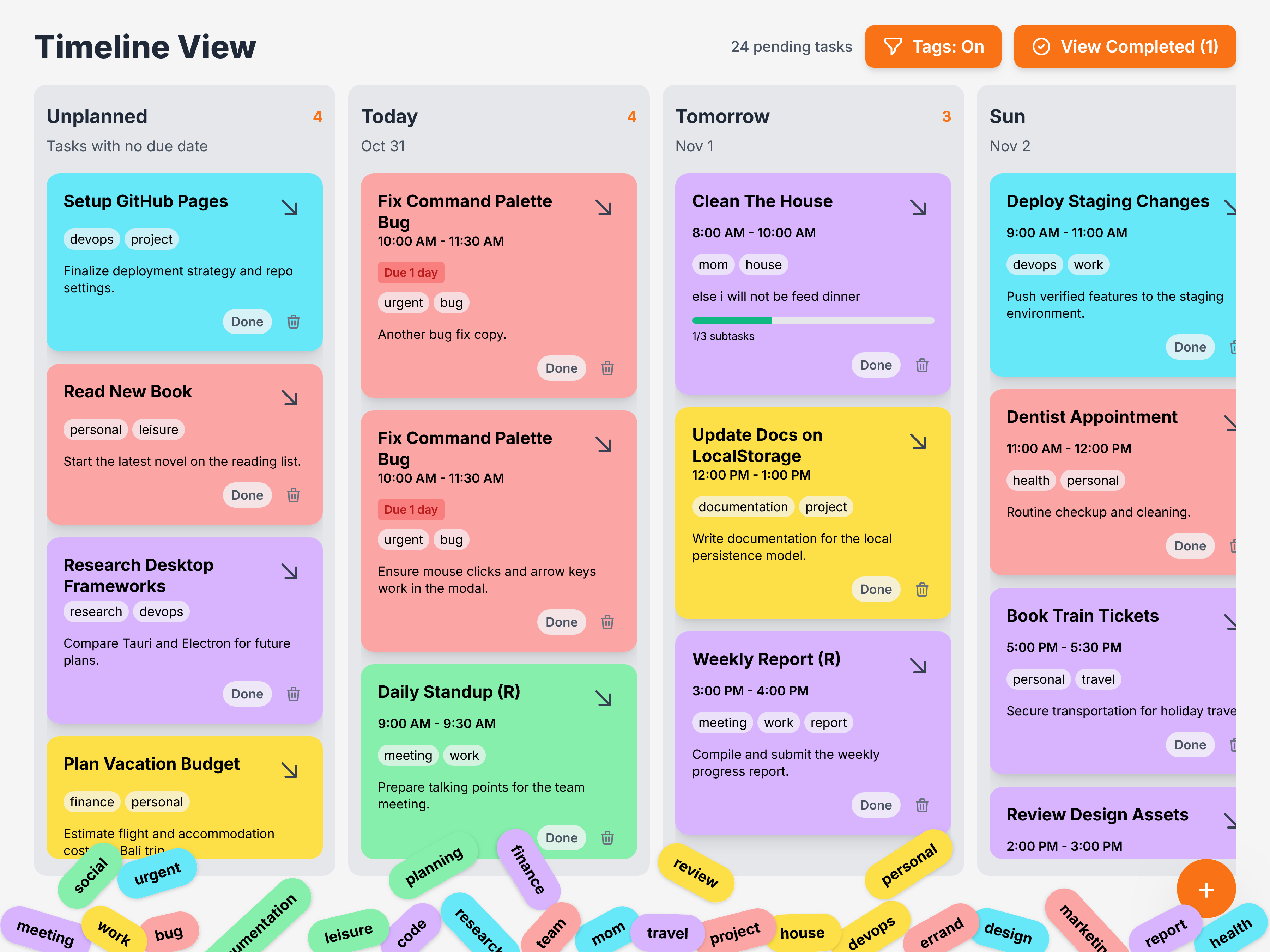The width and height of the screenshot is (1270, 952).
Task: Delete the Weekly Report (R) task
Action: 922,805
